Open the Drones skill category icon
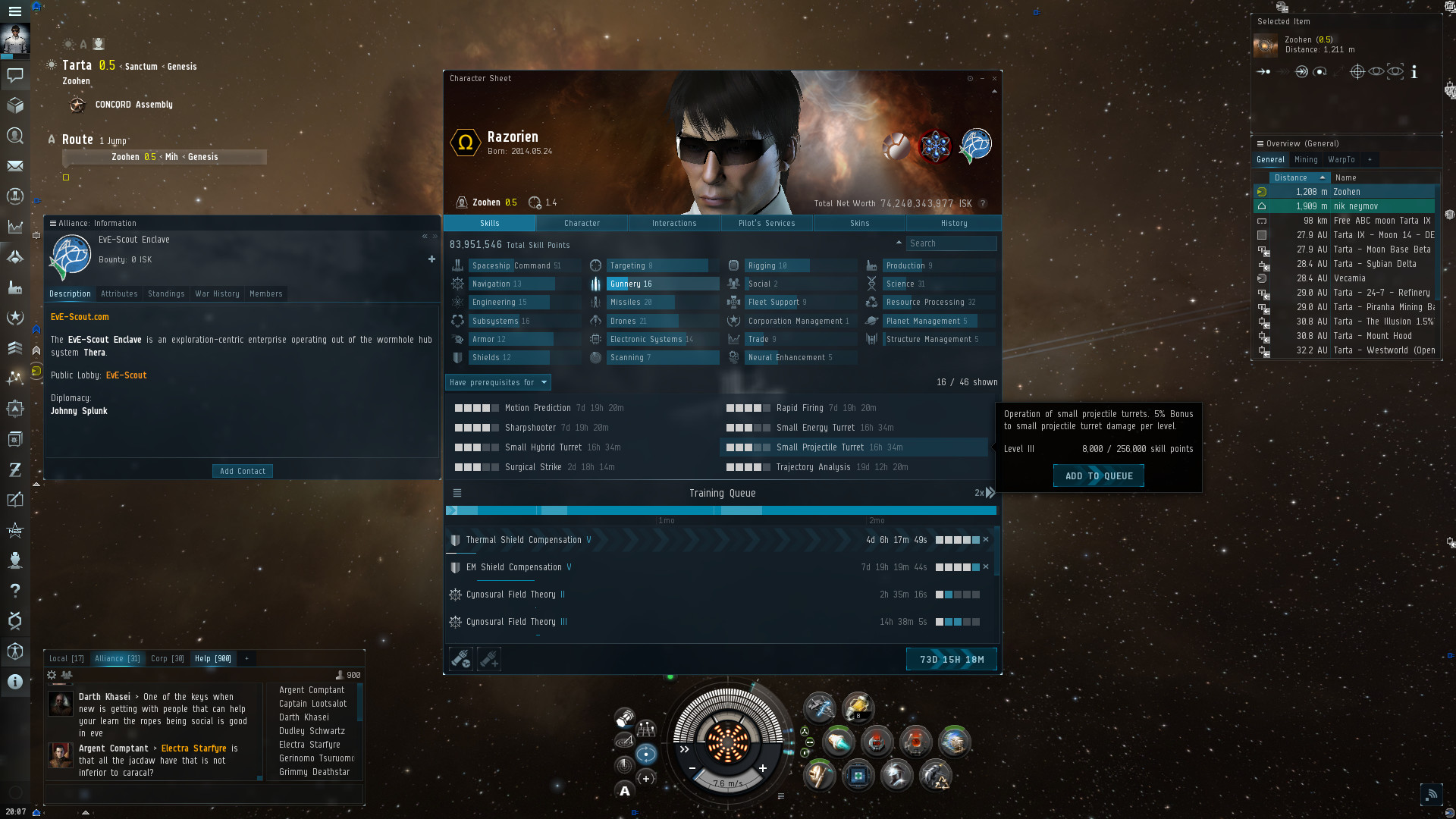 coord(597,320)
